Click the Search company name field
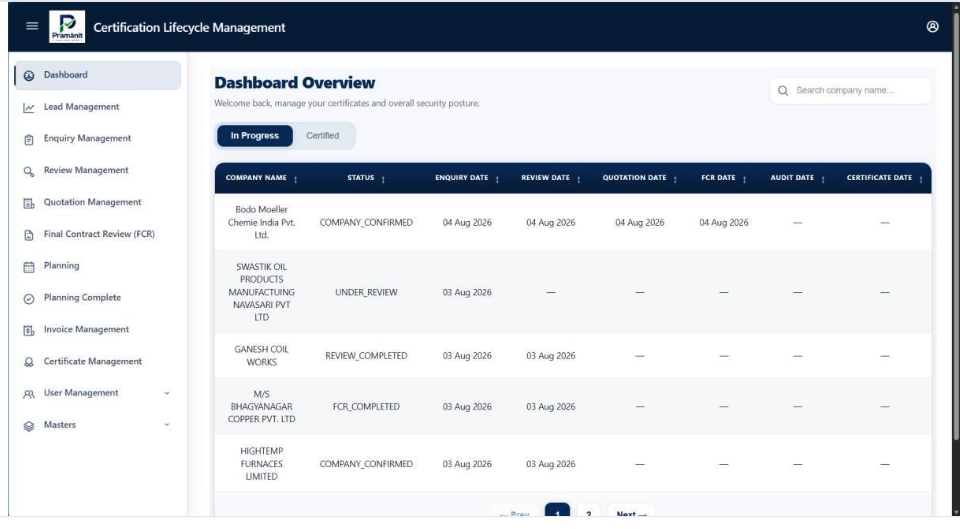Viewport: 960px width, 529px height. point(850,91)
